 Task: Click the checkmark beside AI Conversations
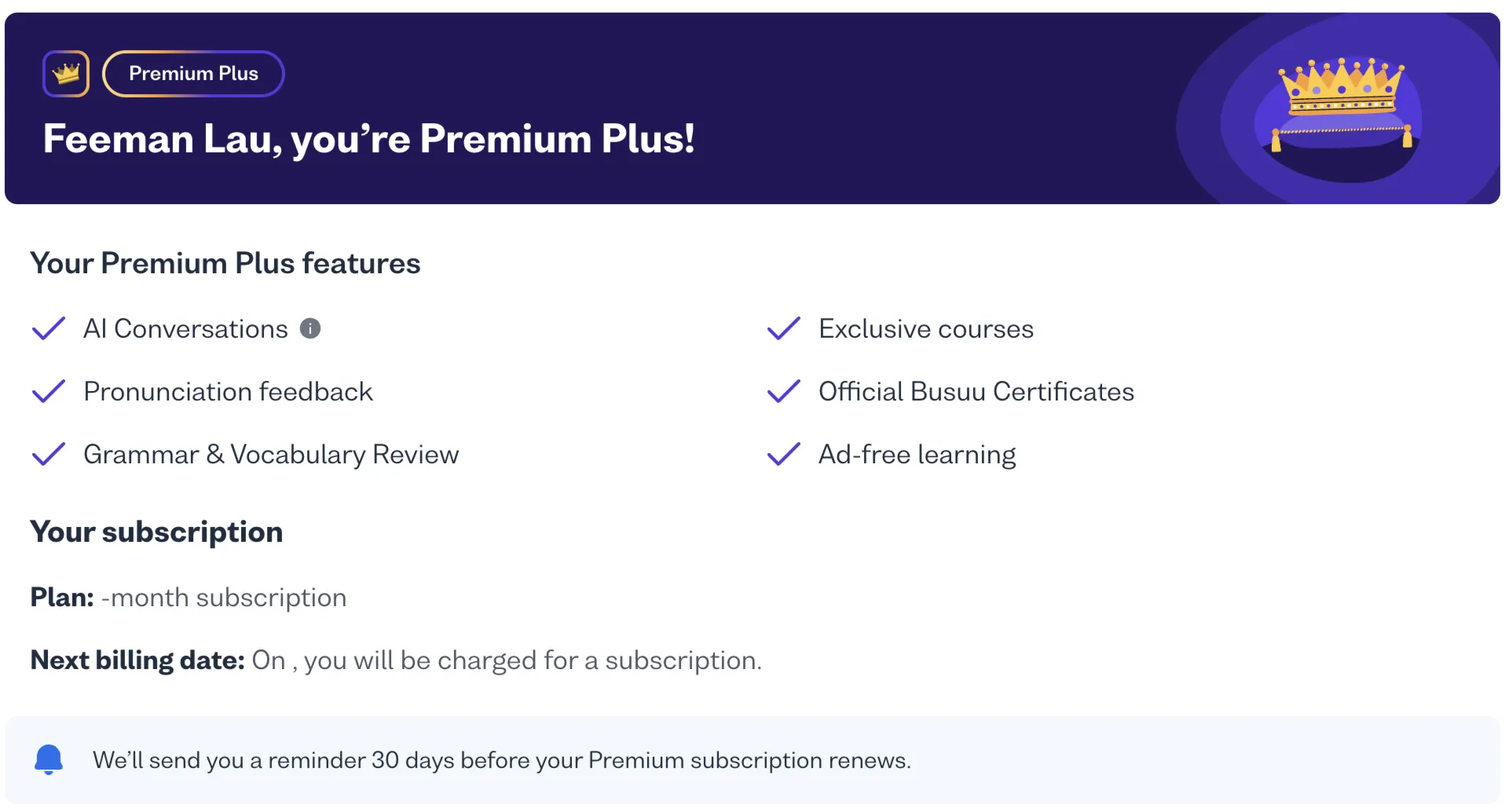click(x=49, y=328)
